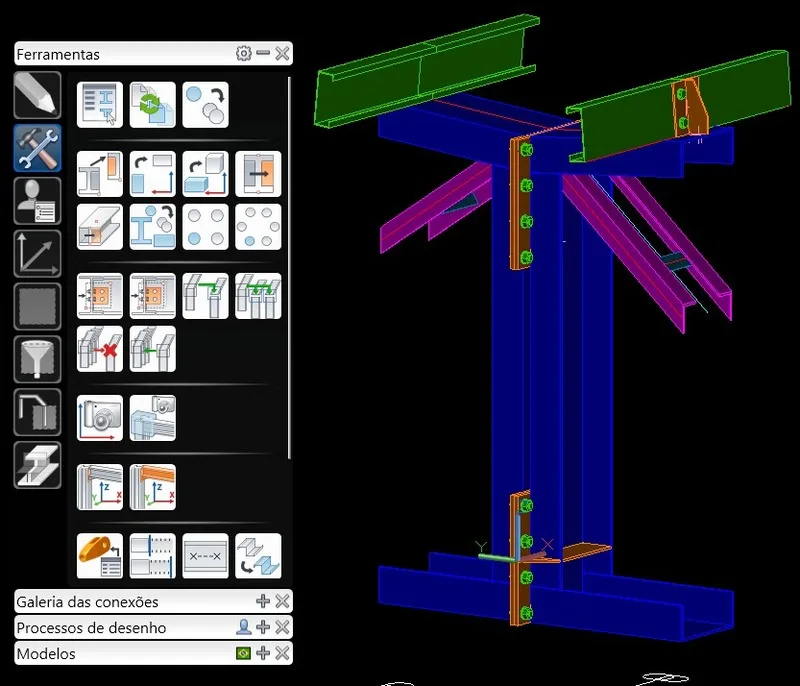Minimize the Ferramentas palette

click(x=263, y=53)
